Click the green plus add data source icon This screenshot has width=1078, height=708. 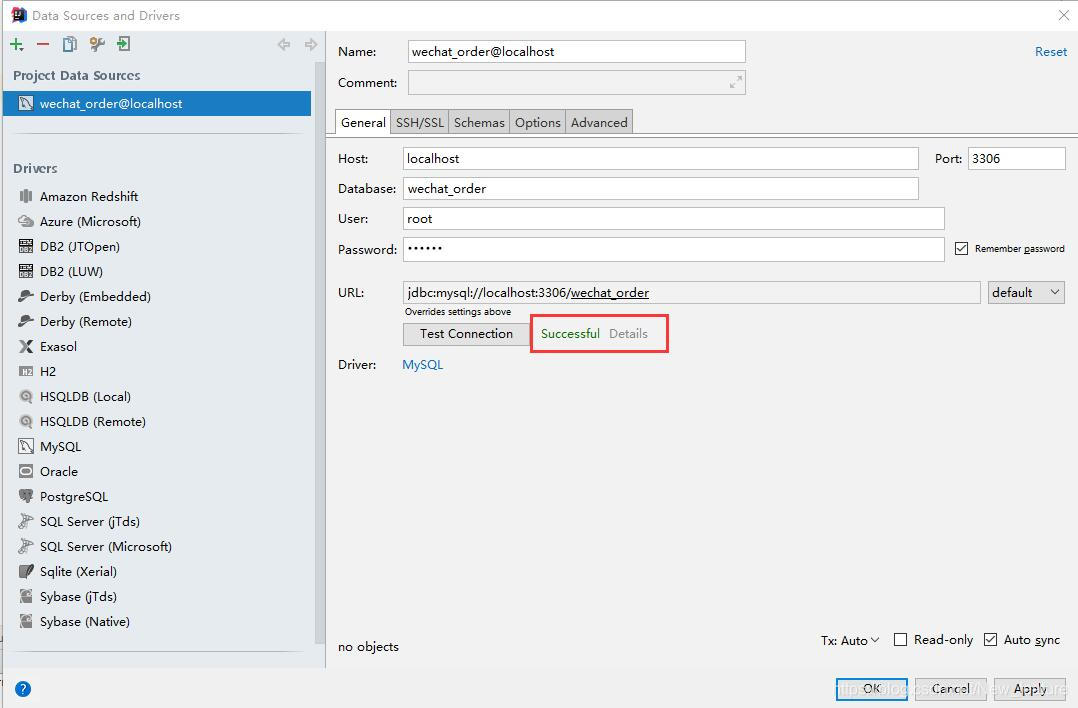tap(17, 44)
